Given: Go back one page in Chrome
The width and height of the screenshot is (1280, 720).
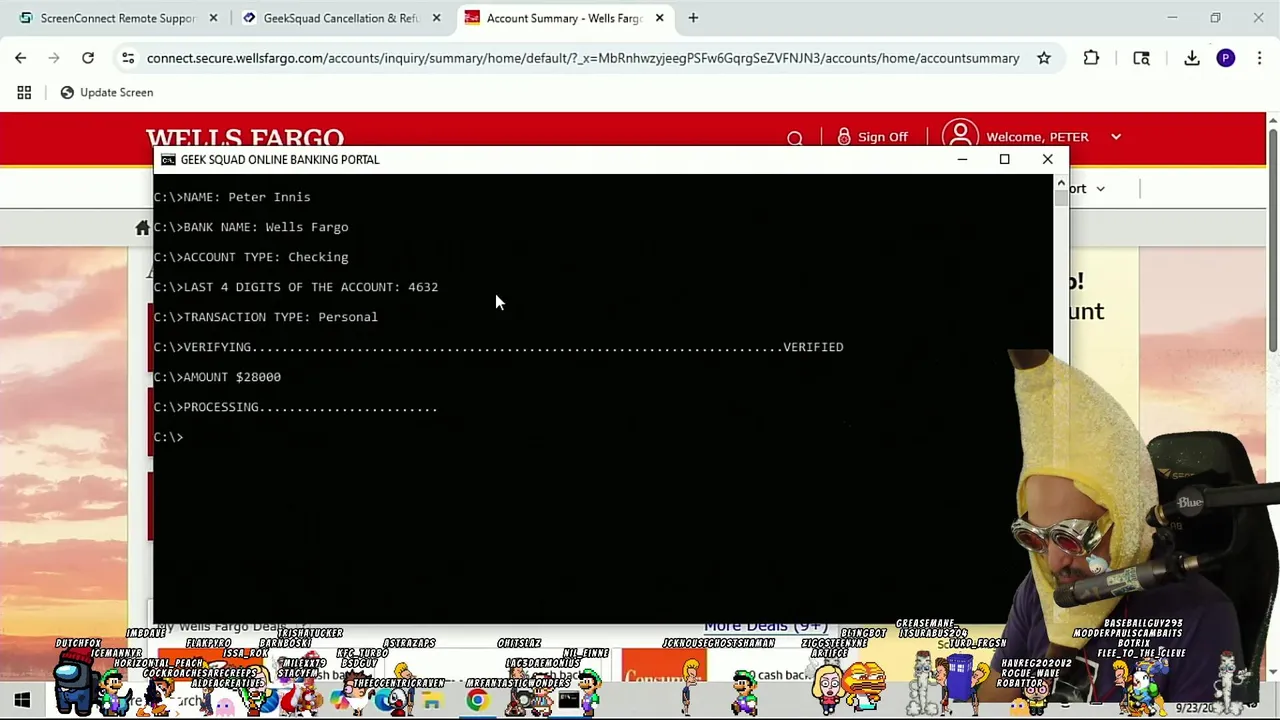Looking at the screenshot, I should 21,58.
